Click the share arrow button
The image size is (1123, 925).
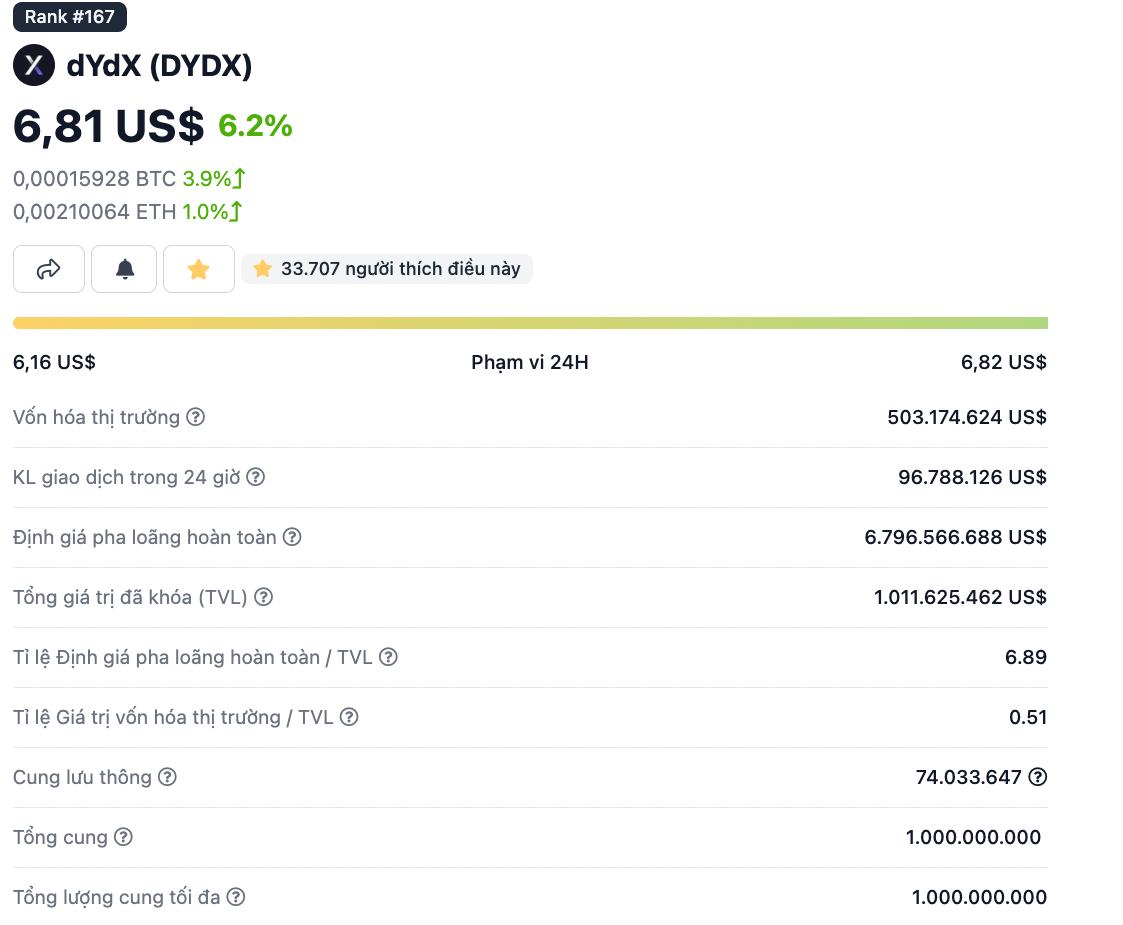click(x=49, y=269)
